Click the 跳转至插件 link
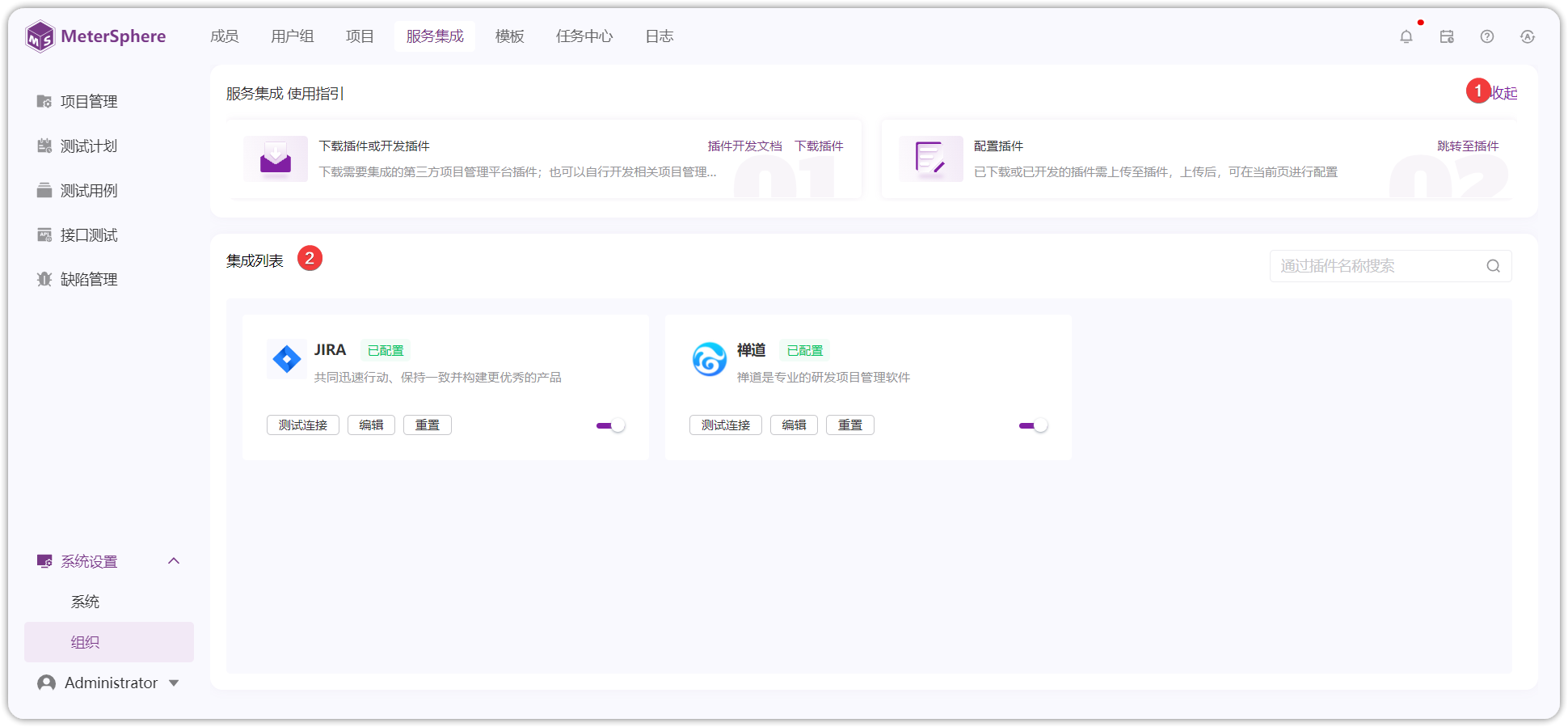 pyautogui.click(x=1468, y=146)
